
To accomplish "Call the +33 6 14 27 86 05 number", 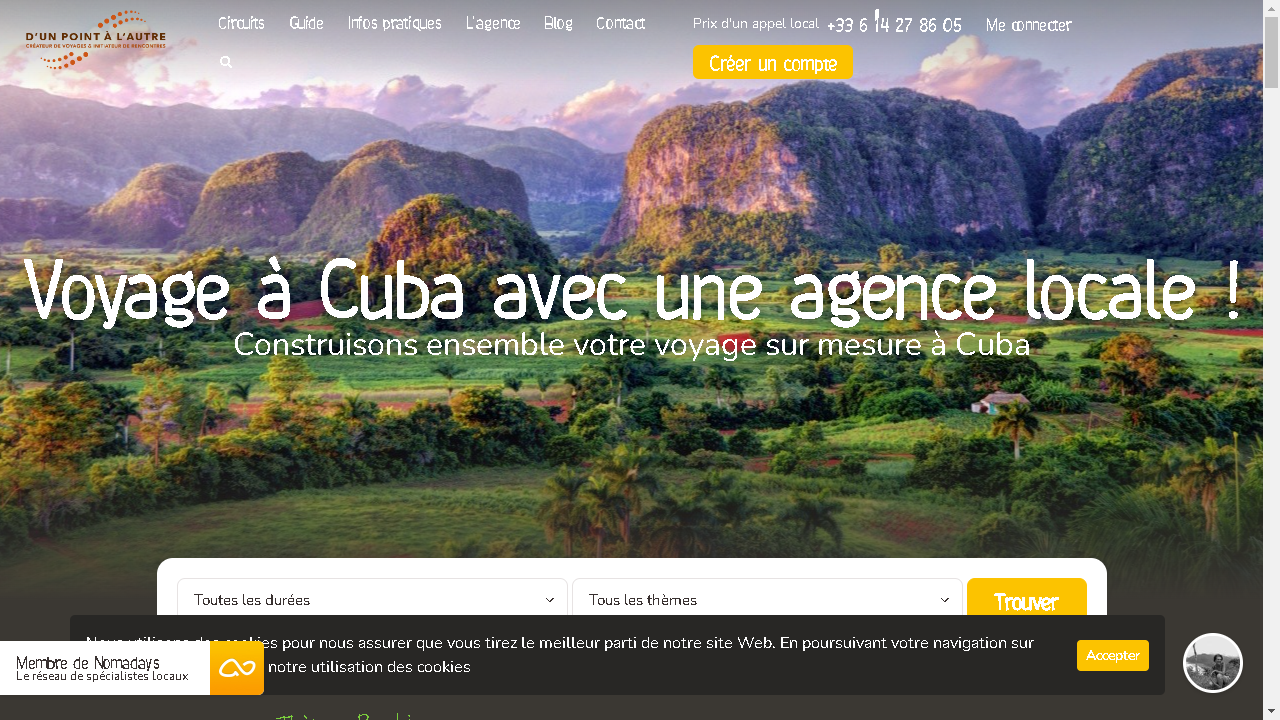I will click(894, 25).
